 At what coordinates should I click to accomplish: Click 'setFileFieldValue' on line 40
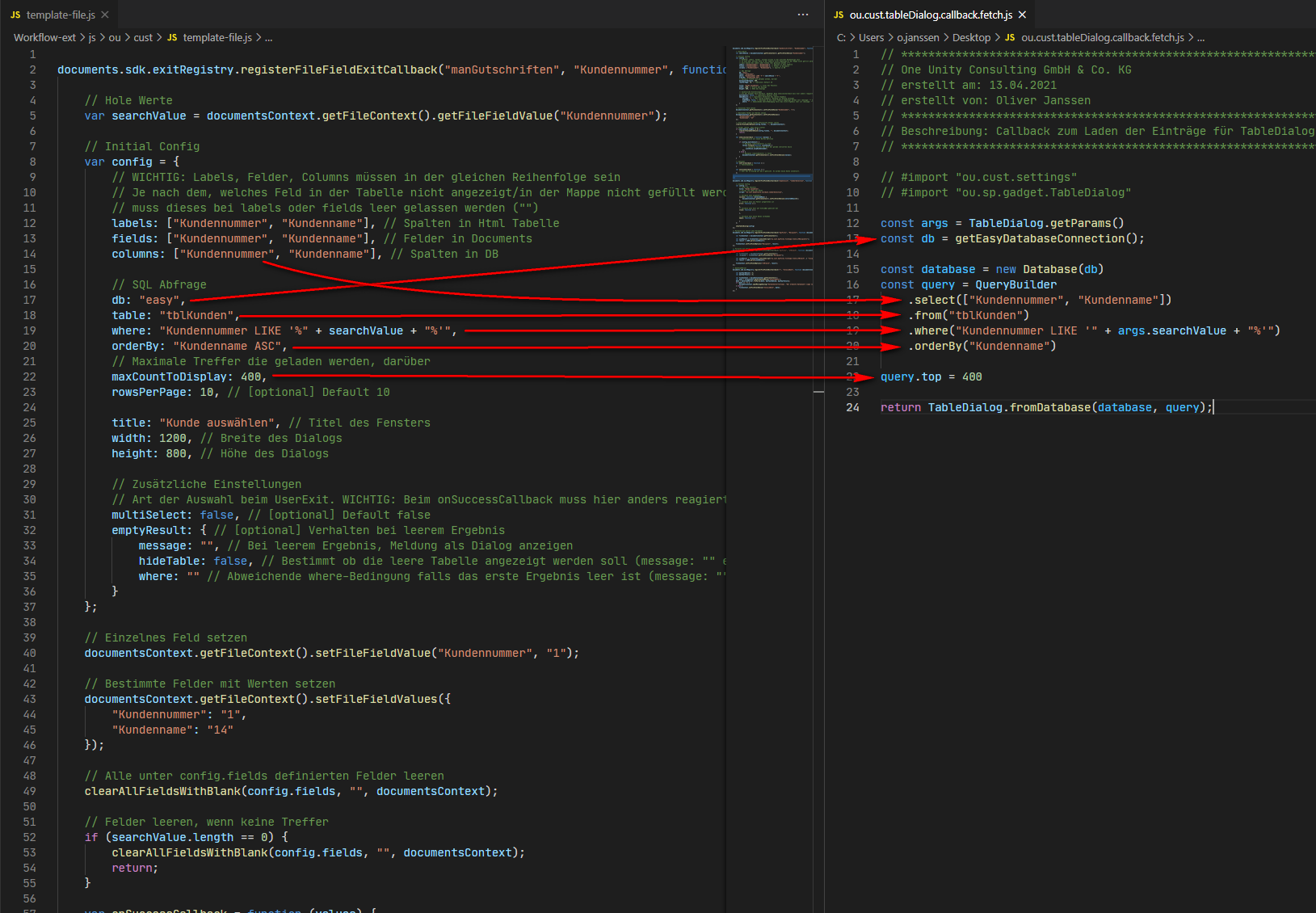point(372,653)
